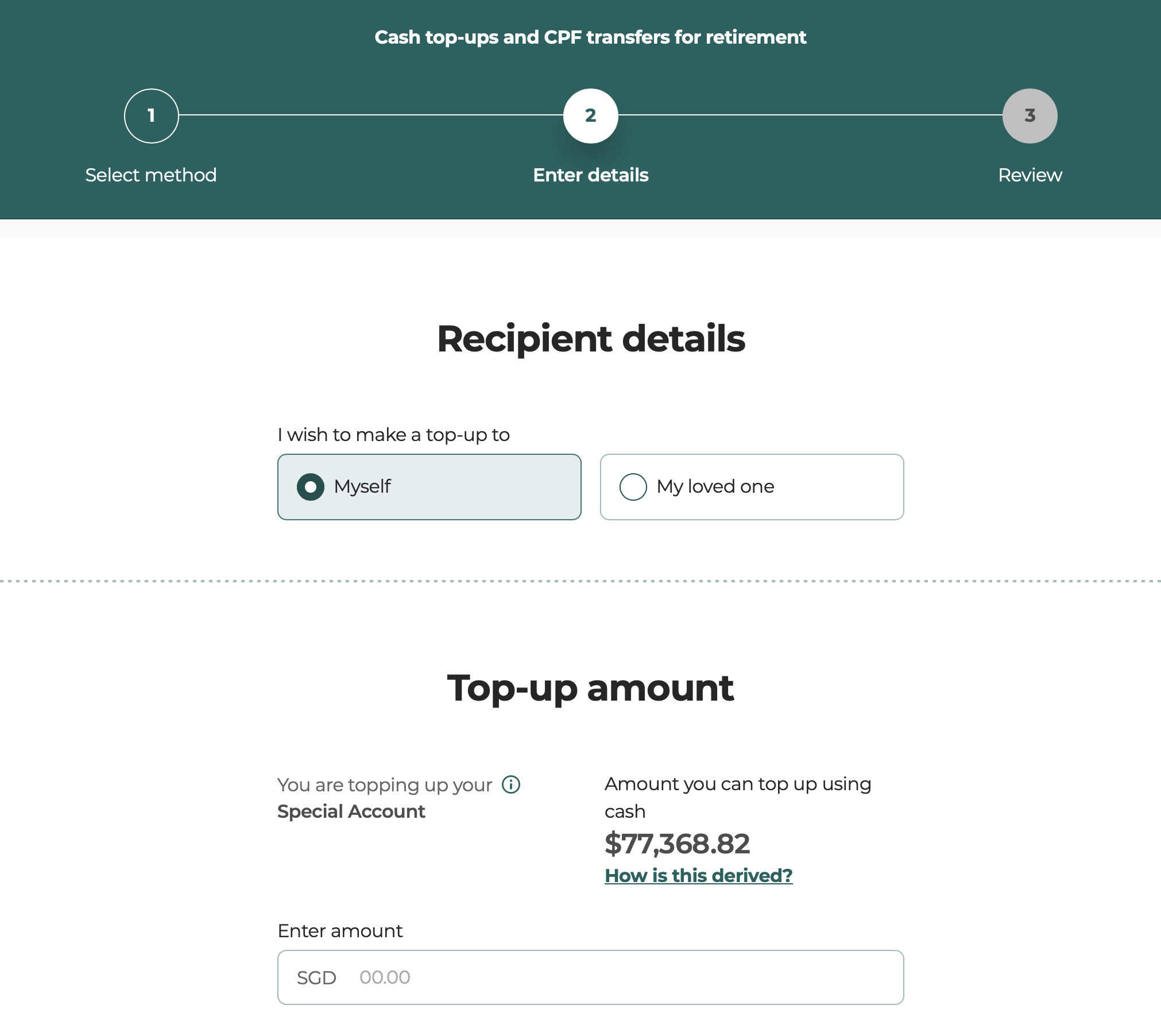Click the $77,368.82 top-up limit amount

677,844
